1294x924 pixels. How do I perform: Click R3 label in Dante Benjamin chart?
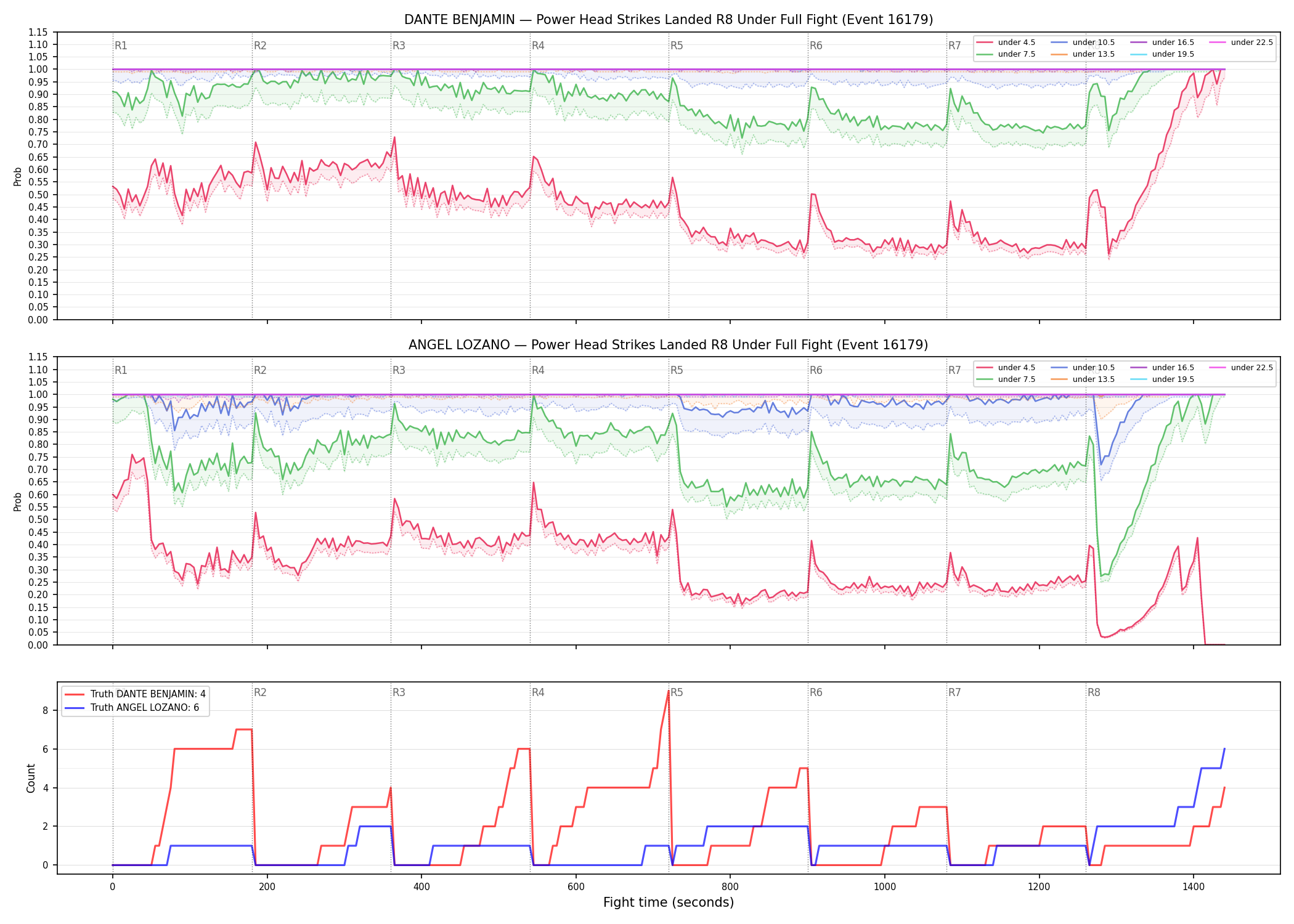(399, 46)
